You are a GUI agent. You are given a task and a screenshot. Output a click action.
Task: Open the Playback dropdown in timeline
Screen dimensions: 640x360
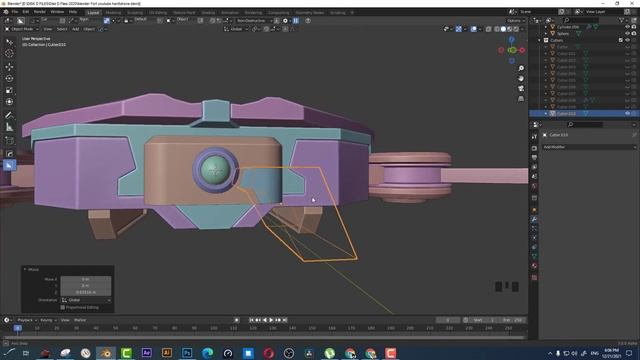[27, 320]
